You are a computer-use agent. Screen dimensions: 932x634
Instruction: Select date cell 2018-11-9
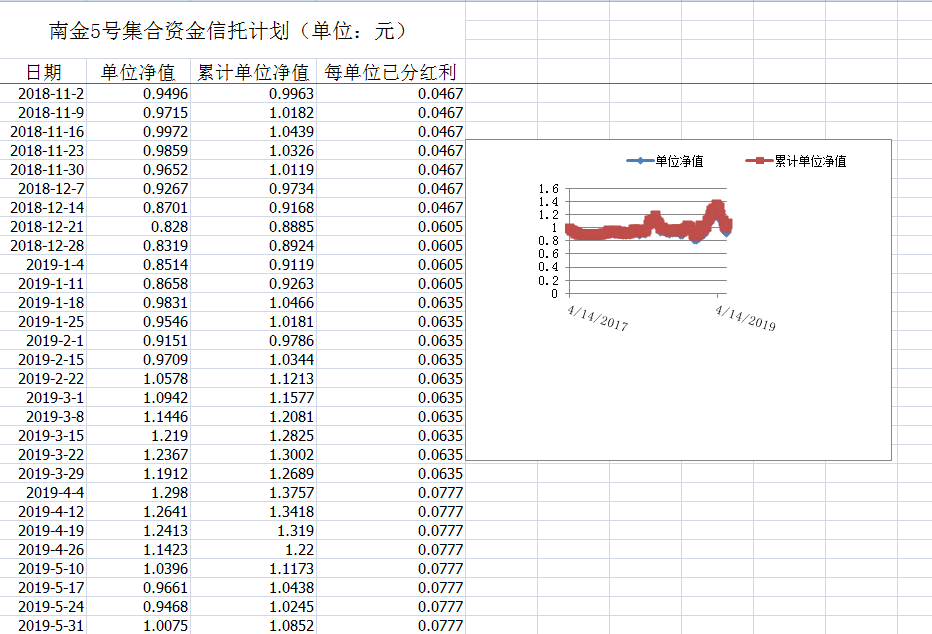pos(43,112)
